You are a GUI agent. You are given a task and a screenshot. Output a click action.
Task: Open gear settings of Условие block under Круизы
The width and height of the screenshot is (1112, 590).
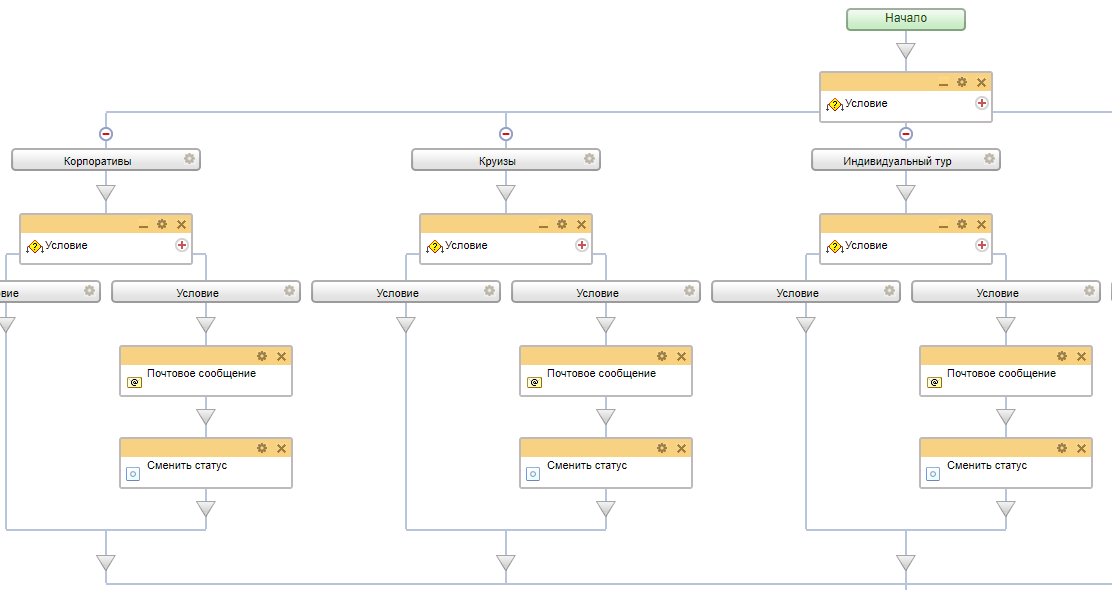[x=562, y=224]
